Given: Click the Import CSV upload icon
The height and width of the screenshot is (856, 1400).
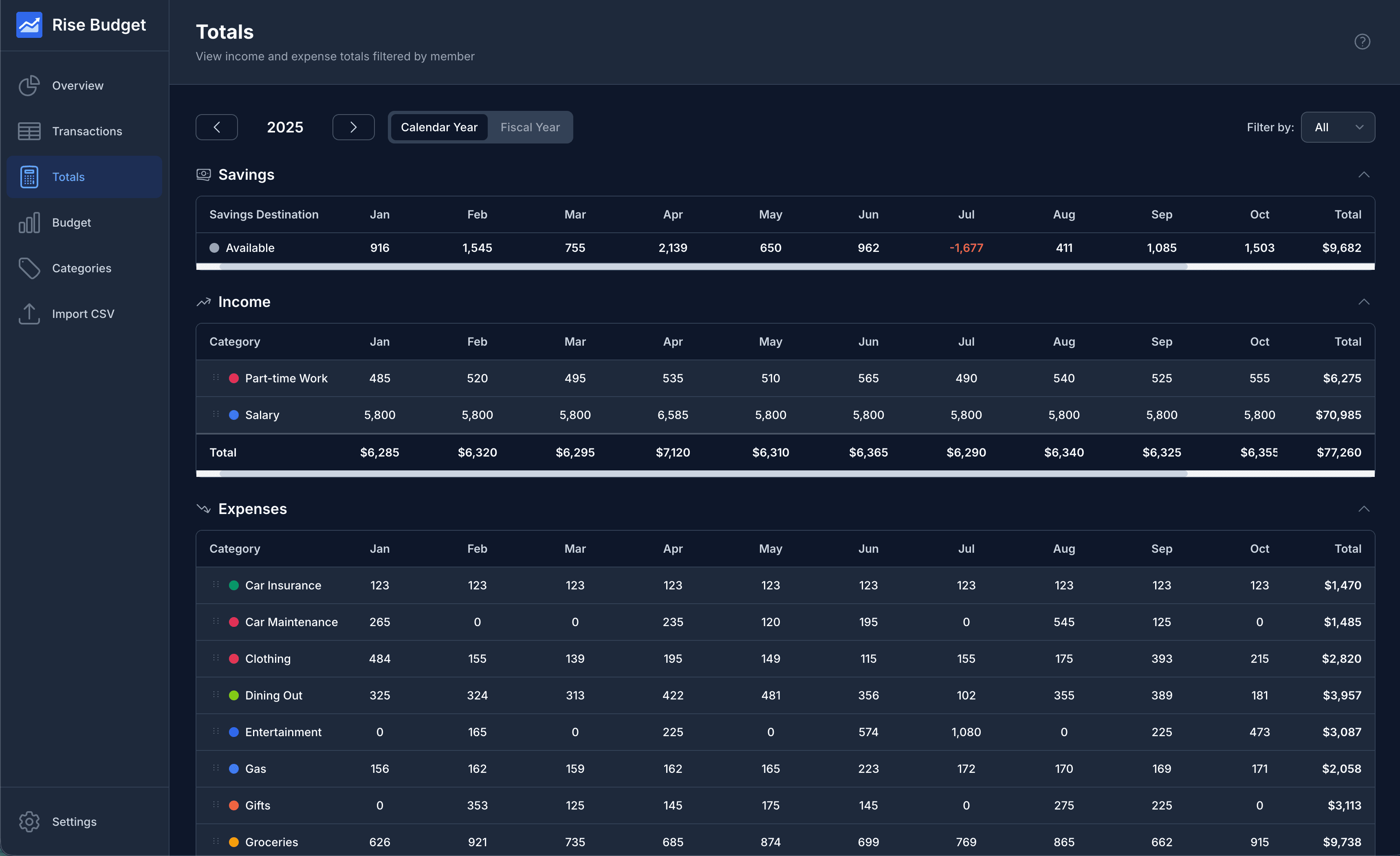Looking at the screenshot, I should (x=29, y=314).
